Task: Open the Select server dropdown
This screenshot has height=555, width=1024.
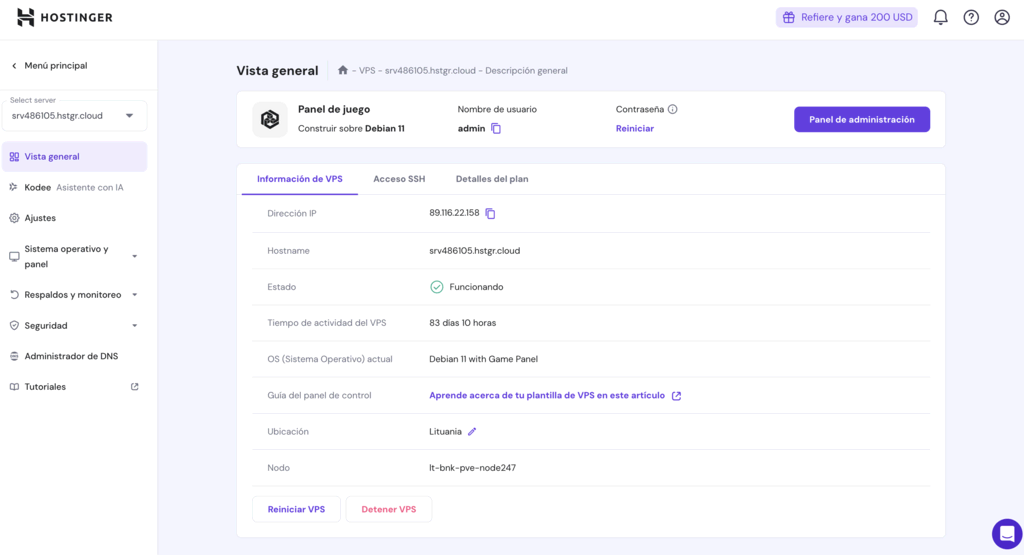Action: click(x=74, y=115)
